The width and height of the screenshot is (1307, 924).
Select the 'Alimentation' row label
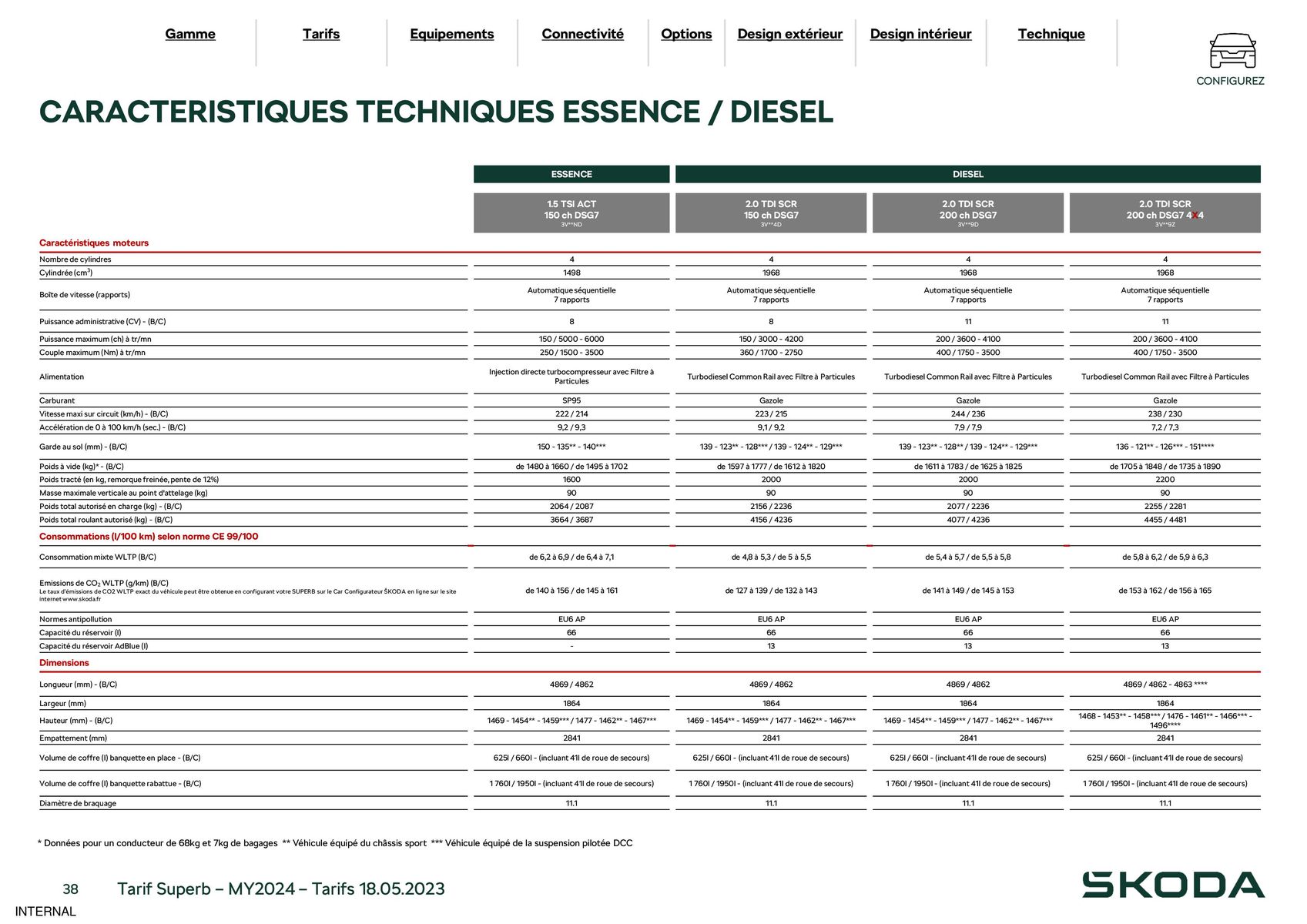[62, 377]
